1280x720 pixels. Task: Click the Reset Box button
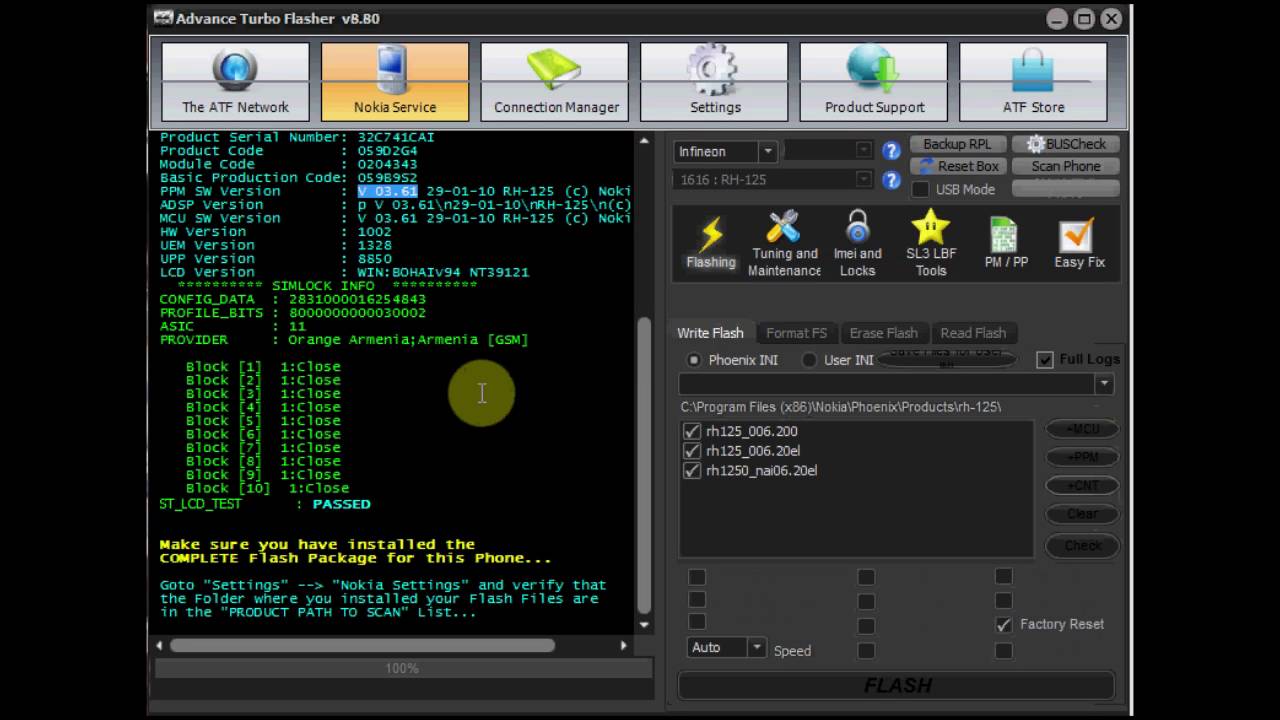point(958,166)
